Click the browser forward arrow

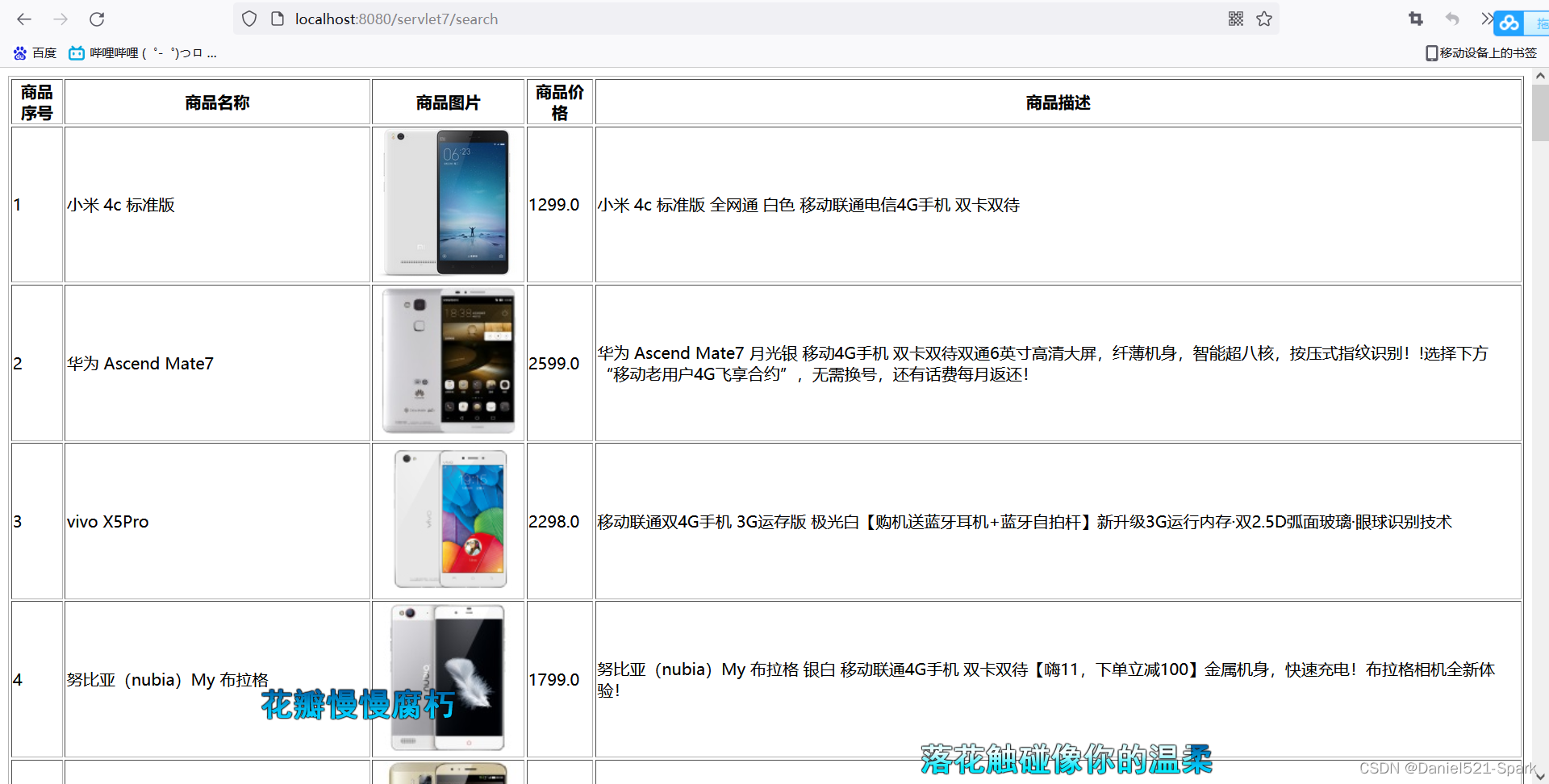click(x=61, y=19)
